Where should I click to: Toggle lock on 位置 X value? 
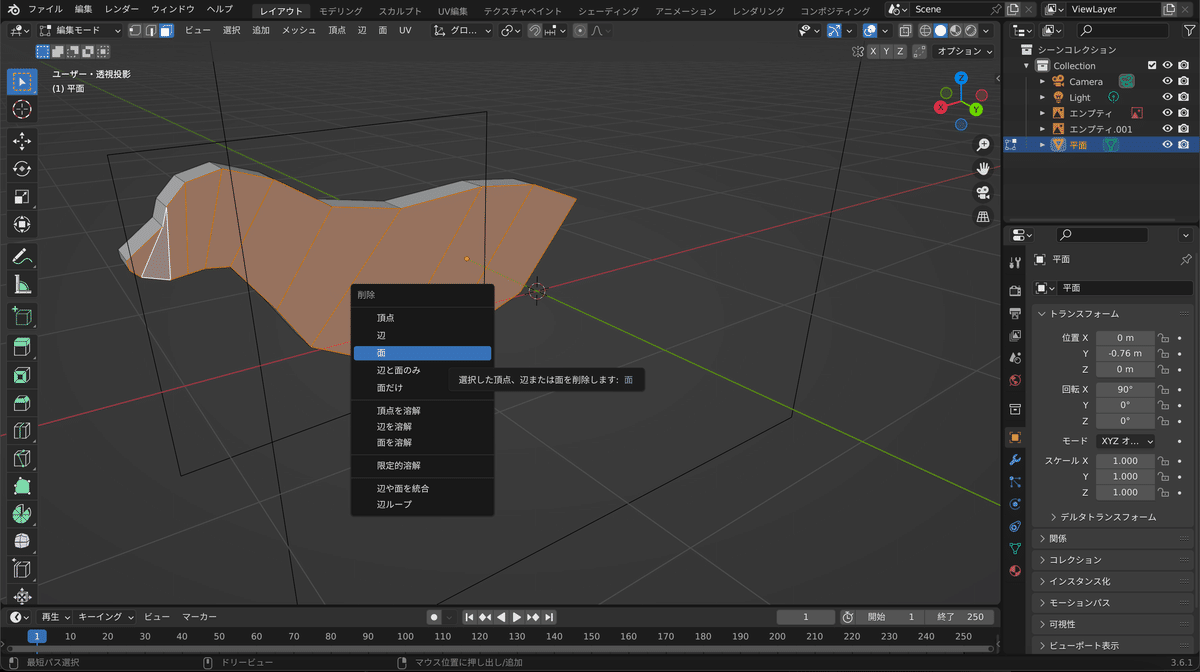click(1164, 338)
